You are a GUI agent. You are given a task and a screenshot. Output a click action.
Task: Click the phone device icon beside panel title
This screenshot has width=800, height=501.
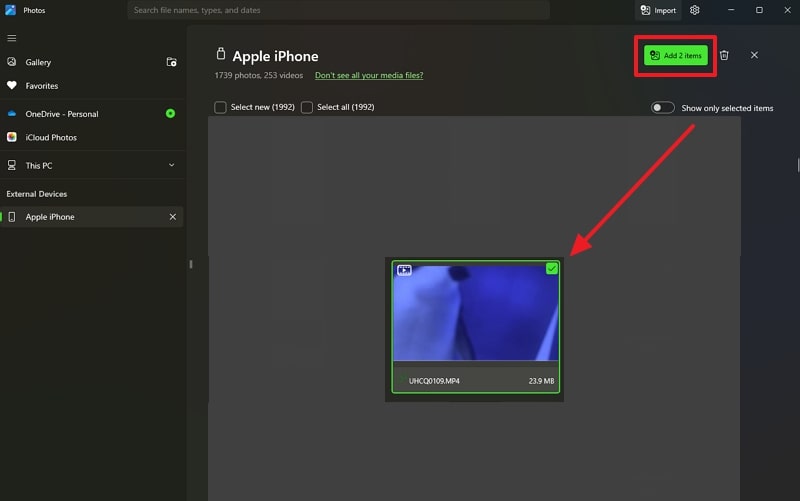tap(220, 54)
